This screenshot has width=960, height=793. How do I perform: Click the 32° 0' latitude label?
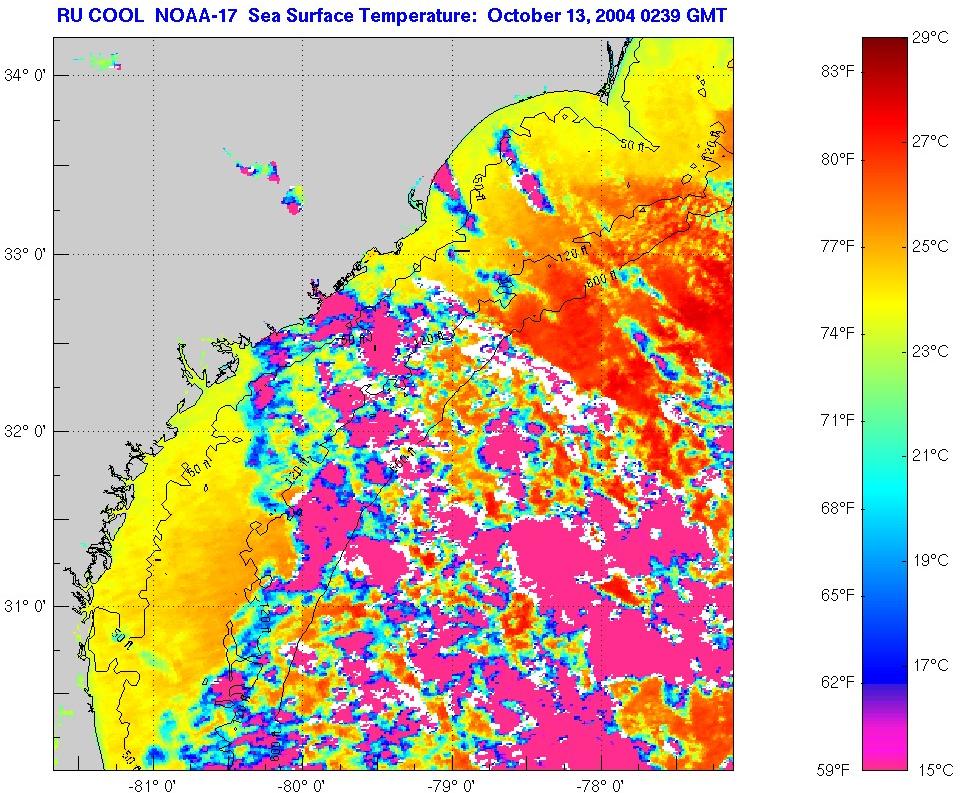tap(25, 431)
